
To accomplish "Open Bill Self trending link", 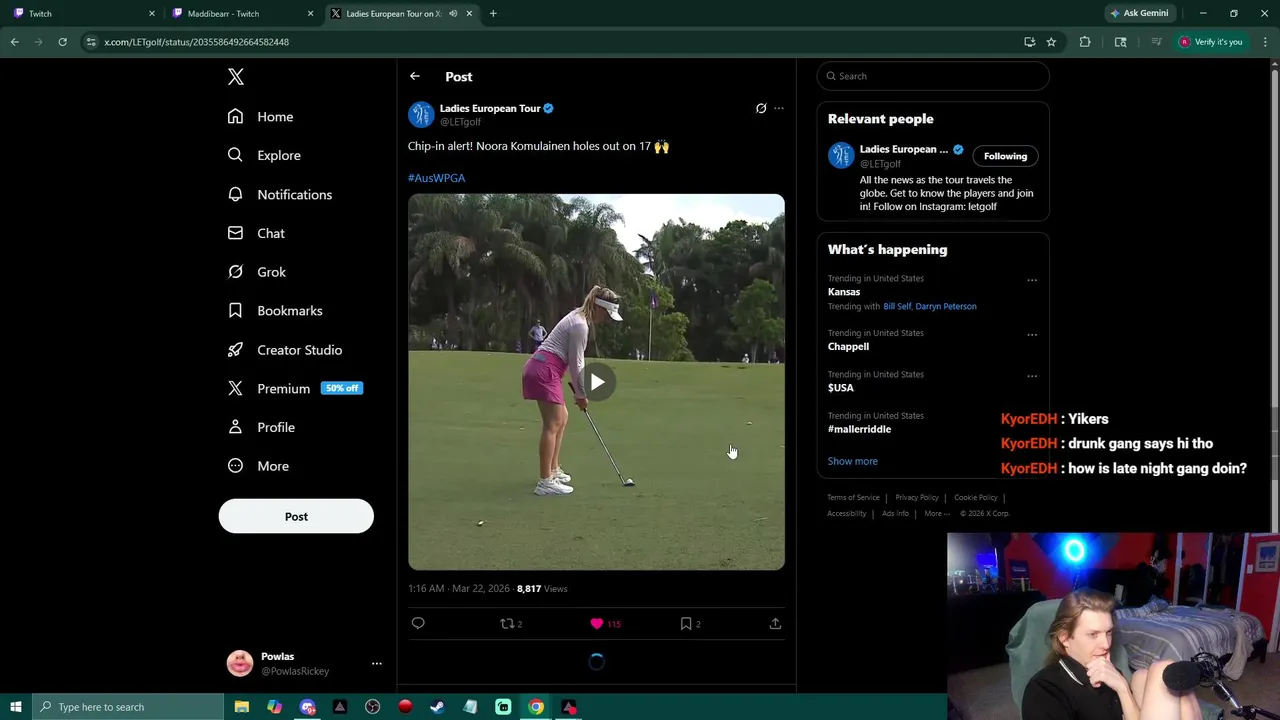I will 897,306.
